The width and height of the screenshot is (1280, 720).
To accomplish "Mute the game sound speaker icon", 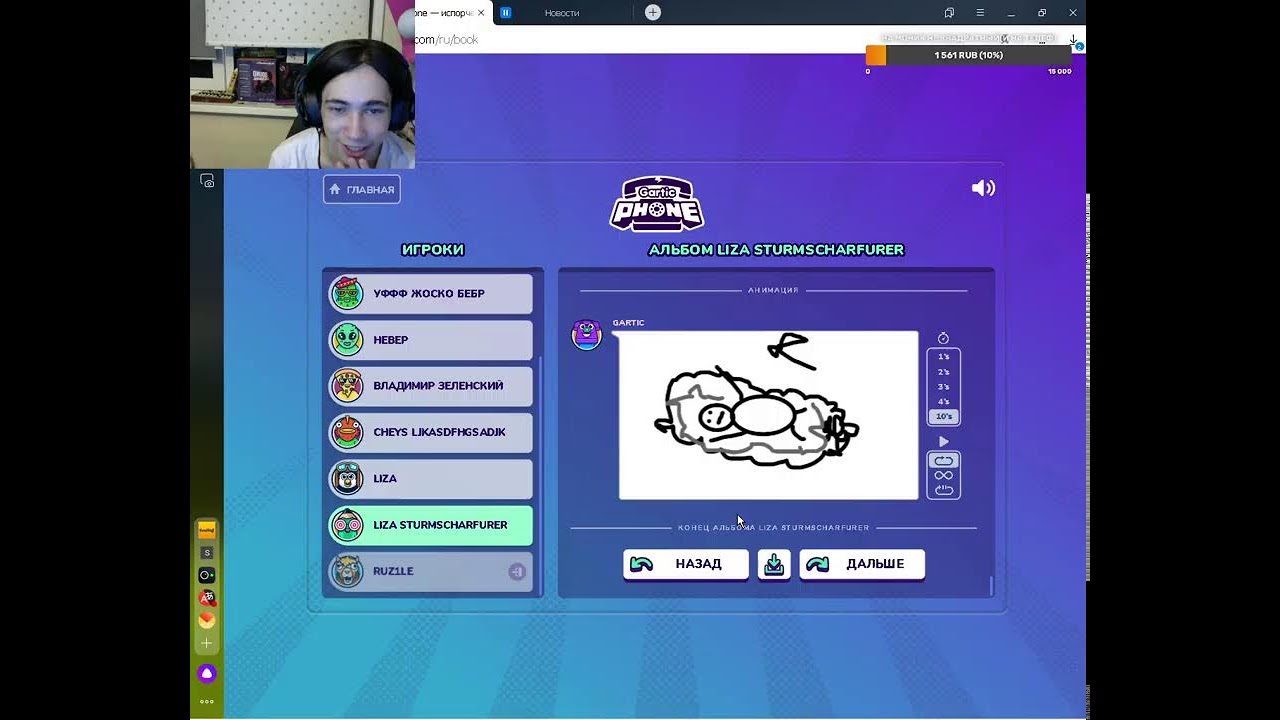I will pos(983,188).
